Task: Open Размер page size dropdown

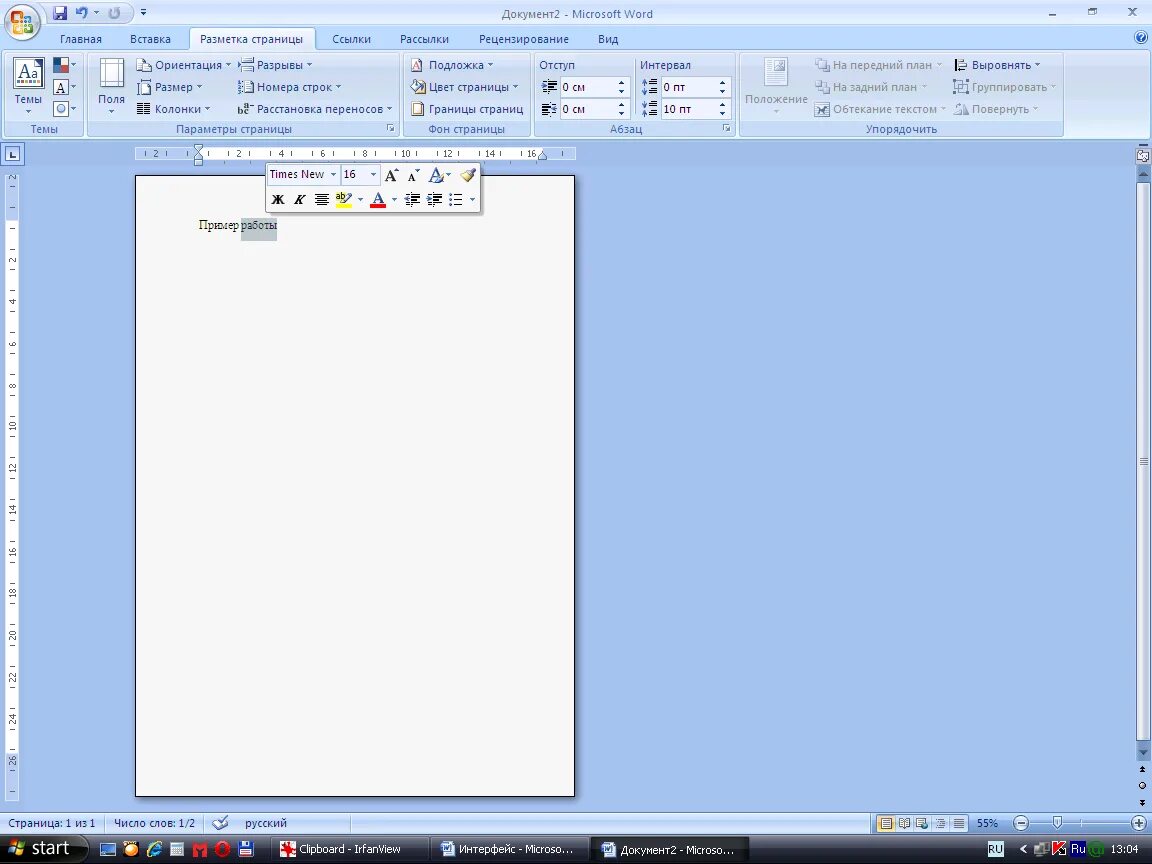Action: click(170, 87)
